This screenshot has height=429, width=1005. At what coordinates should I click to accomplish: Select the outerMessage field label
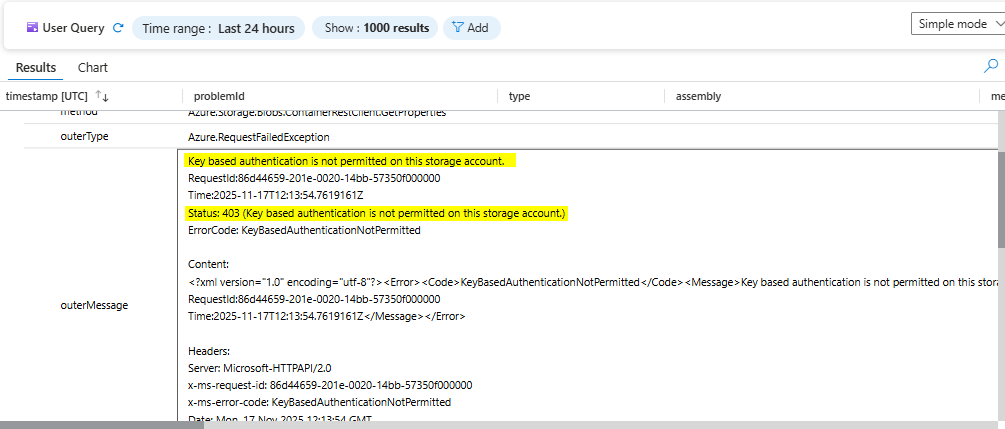coord(94,305)
